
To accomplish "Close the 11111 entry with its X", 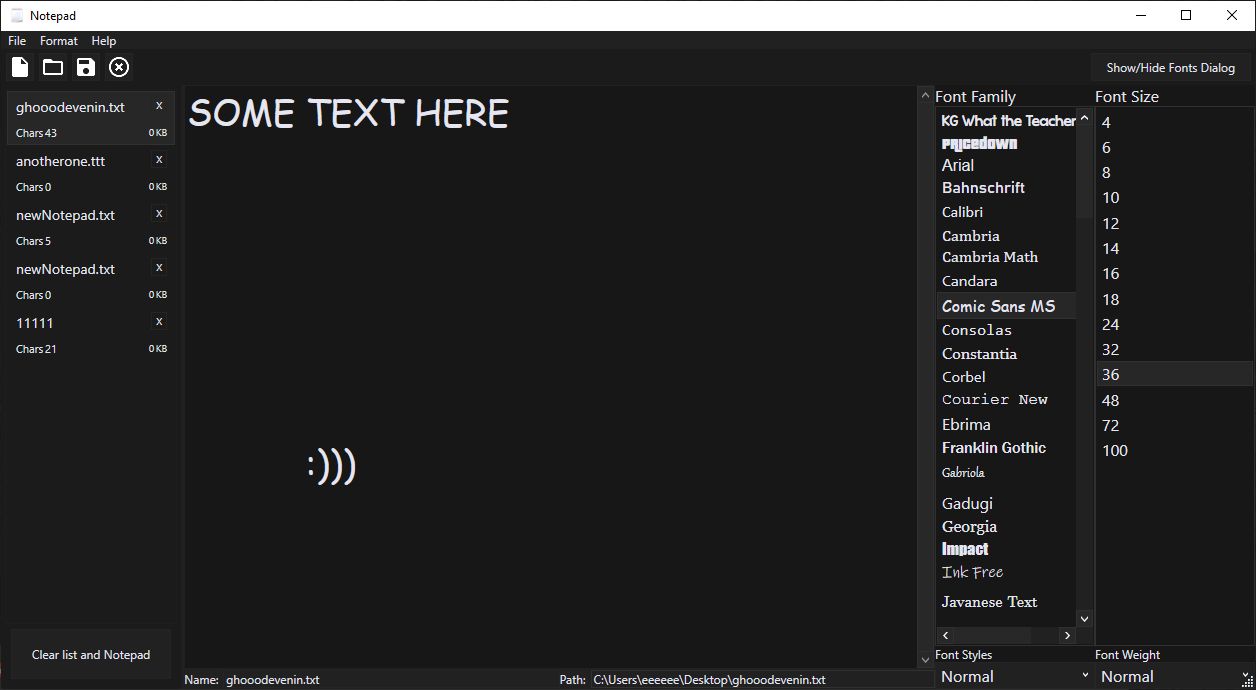I will (x=159, y=322).
